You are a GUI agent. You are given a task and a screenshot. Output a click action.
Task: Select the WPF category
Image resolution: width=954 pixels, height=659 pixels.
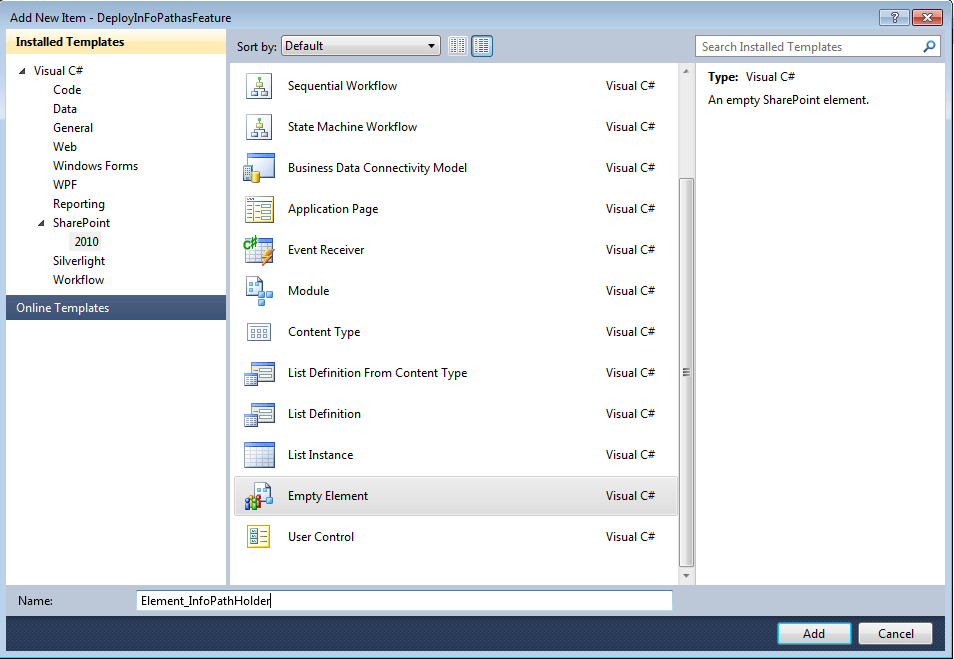pos(65,184)
